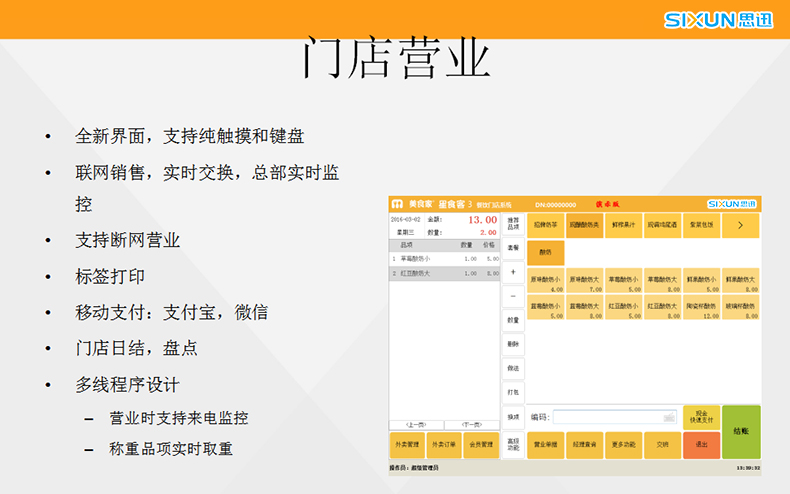Viewport: 790px width, 494px height.
Task: Add 陶瓷杯酸奶 item priced 12.00
Action: (701, 307)
